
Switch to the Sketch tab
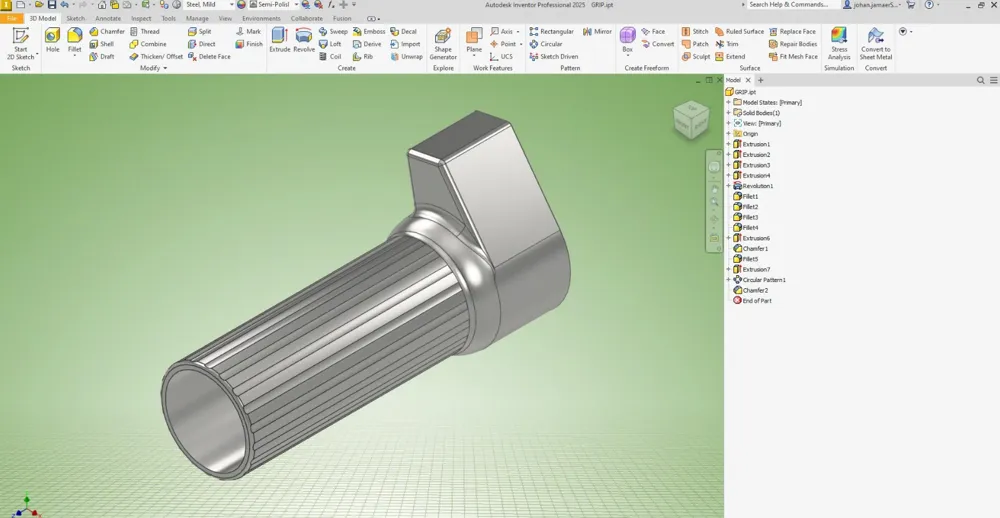coord(75,18)
